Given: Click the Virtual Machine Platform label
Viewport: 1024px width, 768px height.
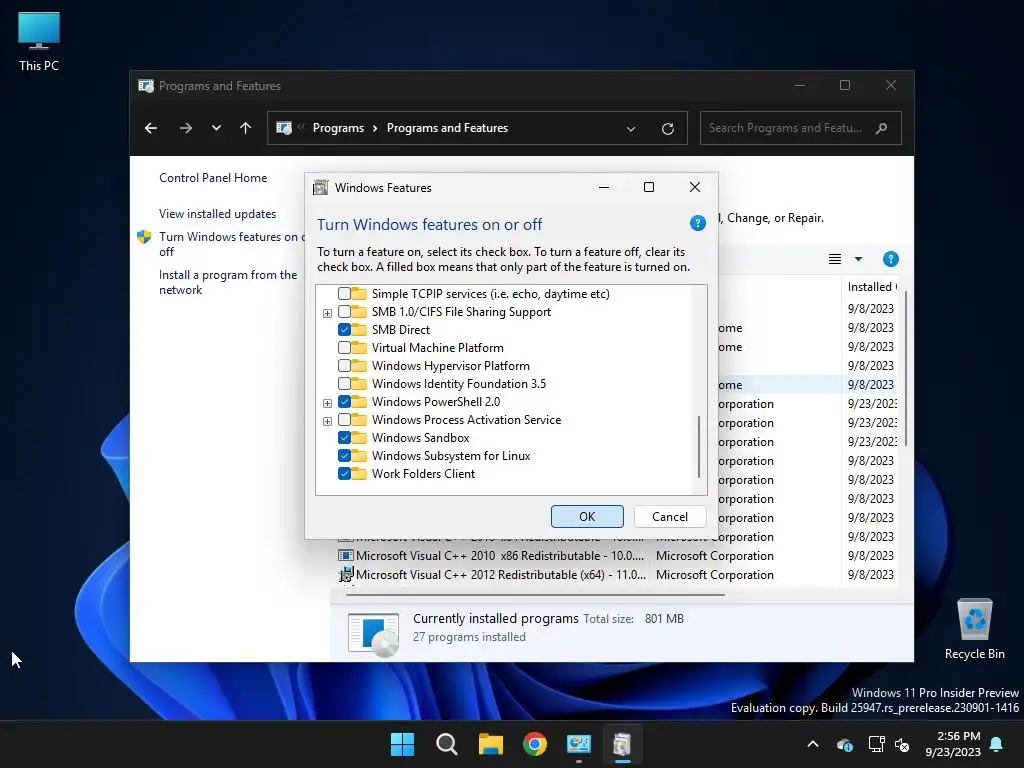Looking at the screenshot, I should [438, 347].
